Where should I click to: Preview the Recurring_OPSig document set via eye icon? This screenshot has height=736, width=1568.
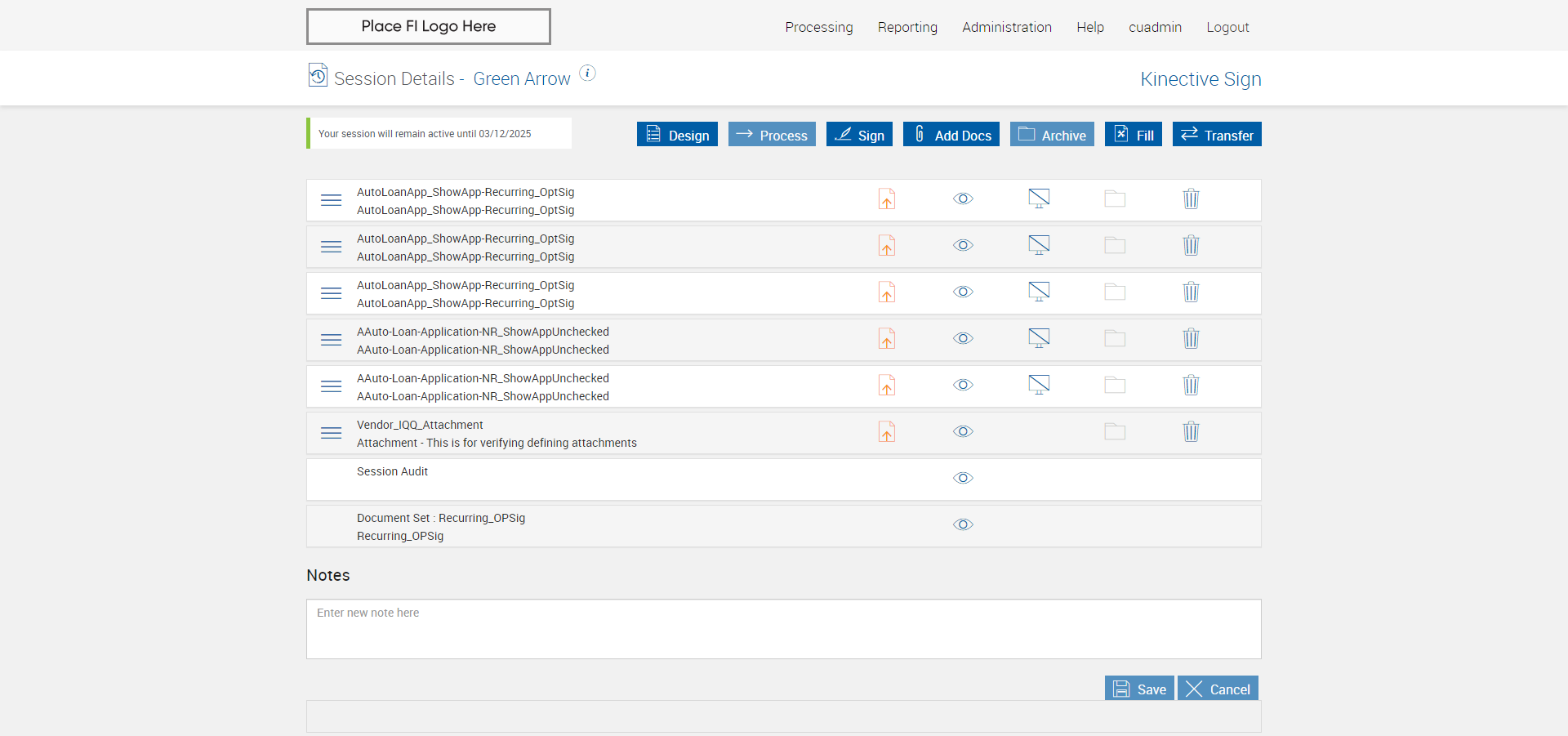[x=963, y=525]
